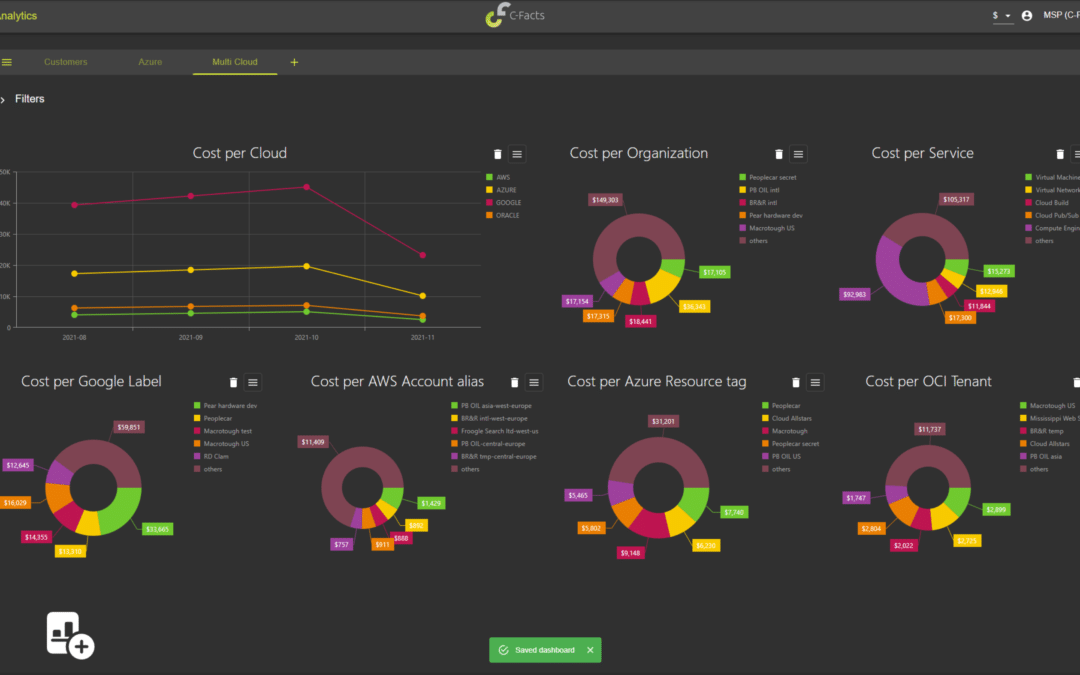Click the $1,429 green label
The width and height of the screenshot is (1080, 675).
[431, 503]
